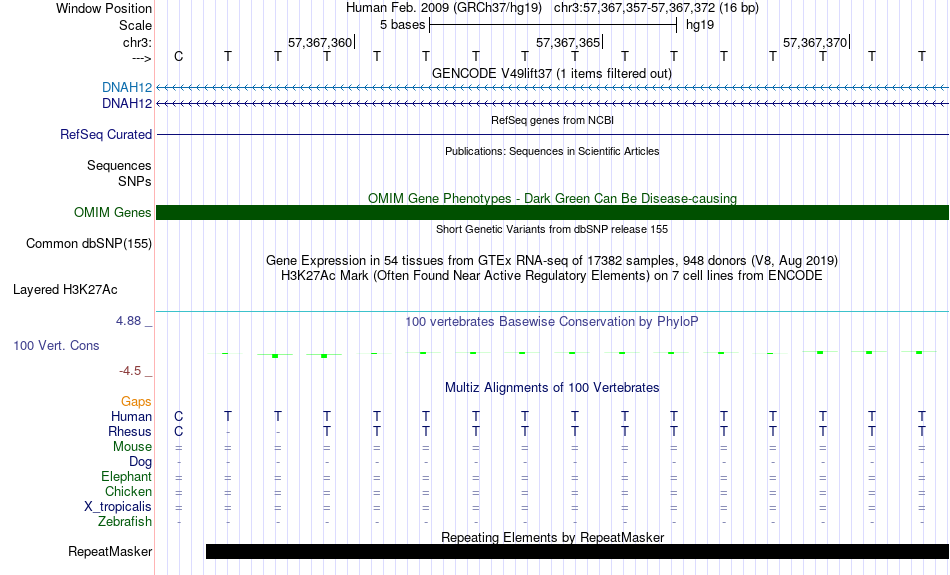Select the Rhesus species row label
This screenshot has height=575, width=950.
130,431
